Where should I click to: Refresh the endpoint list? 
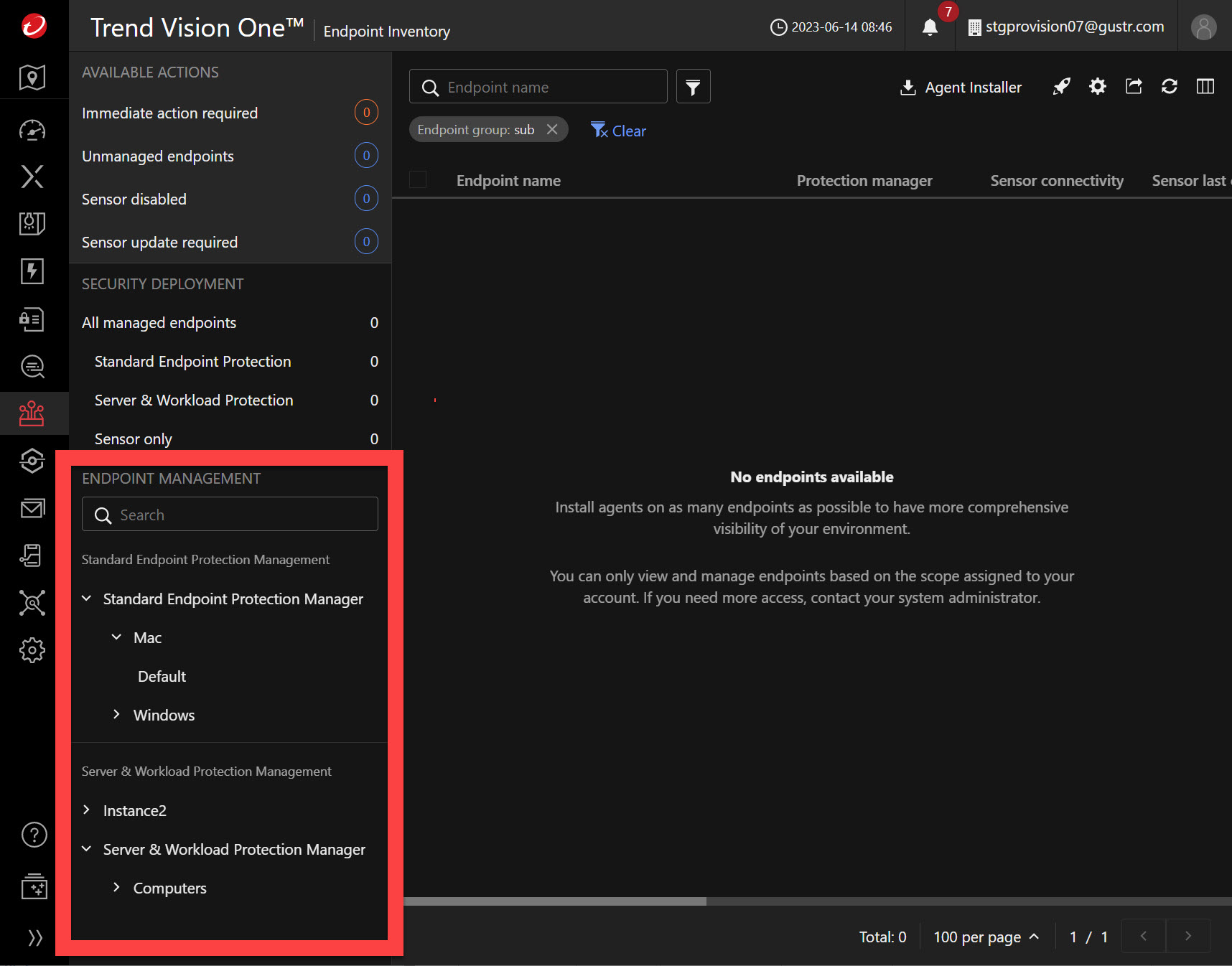click(x=1170, y=87)
